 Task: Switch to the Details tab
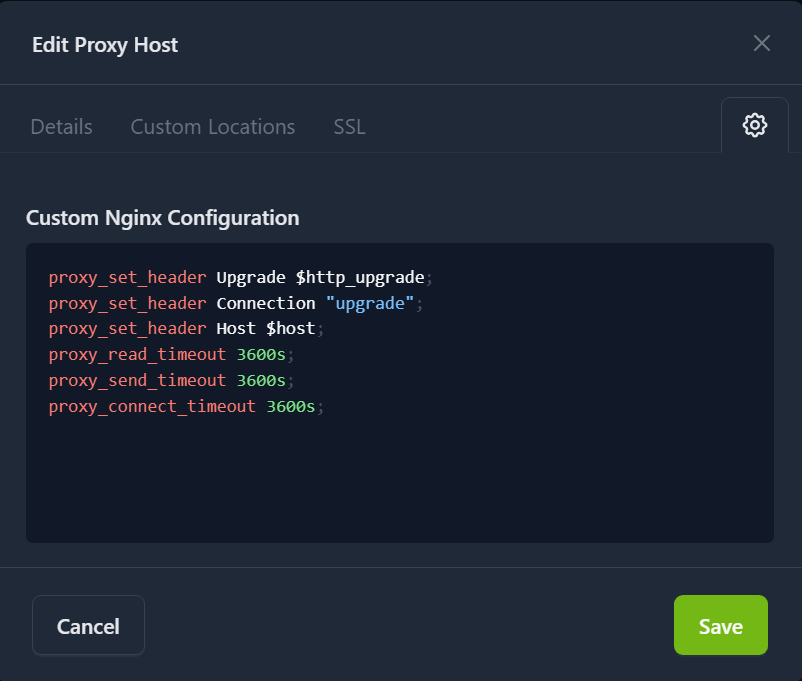pyautogui.click(x=61, y=127)
